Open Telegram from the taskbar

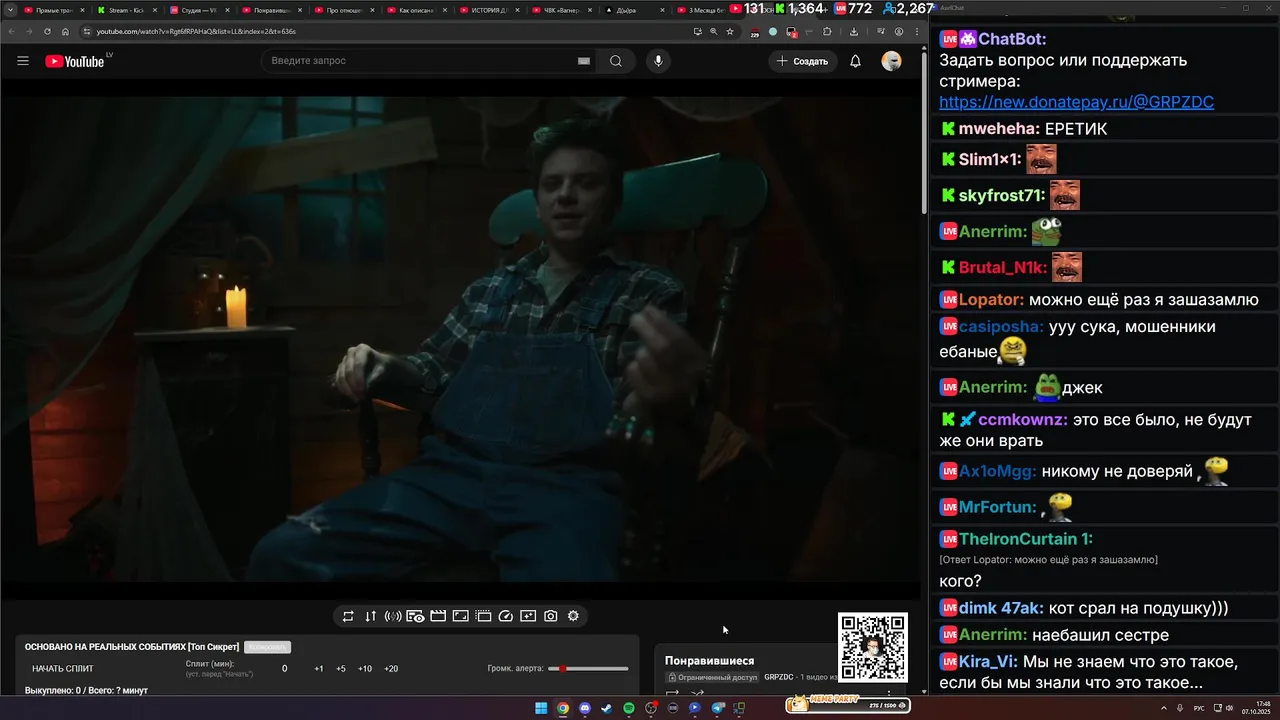point(717,708)
